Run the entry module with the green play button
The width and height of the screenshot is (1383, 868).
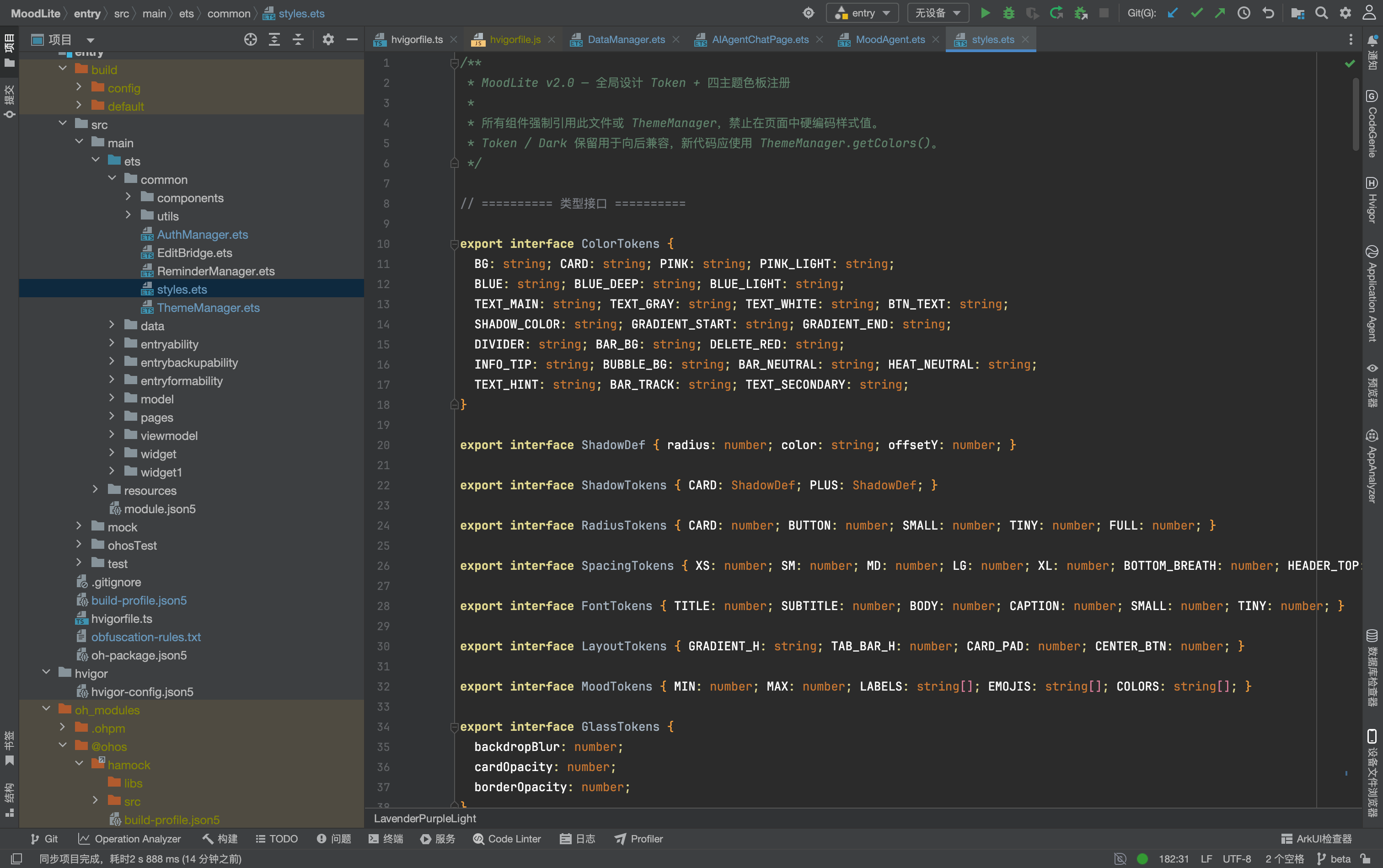[985, 13]
